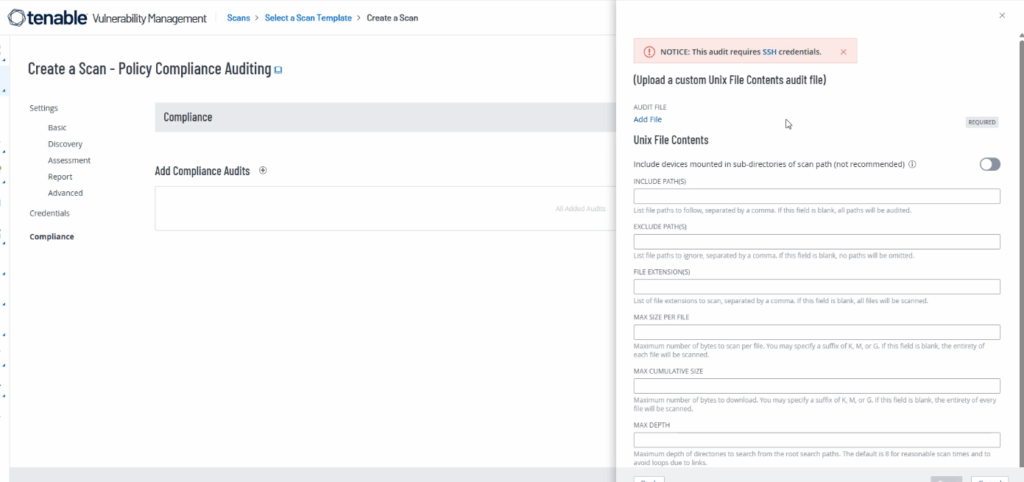Viewport: 1024px width, 482px height.
Task: Click the info icon next to sub-directories option
Action: pyautogui.click(x=913, y=164)
